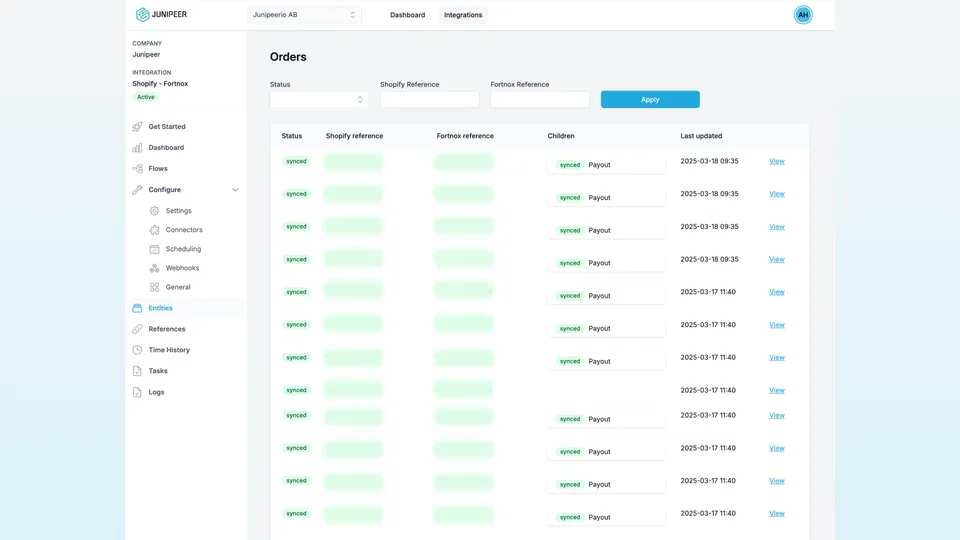Screen dimensions: 960x540
Task: Click the Orders page heading
Action: click(288, 57)
